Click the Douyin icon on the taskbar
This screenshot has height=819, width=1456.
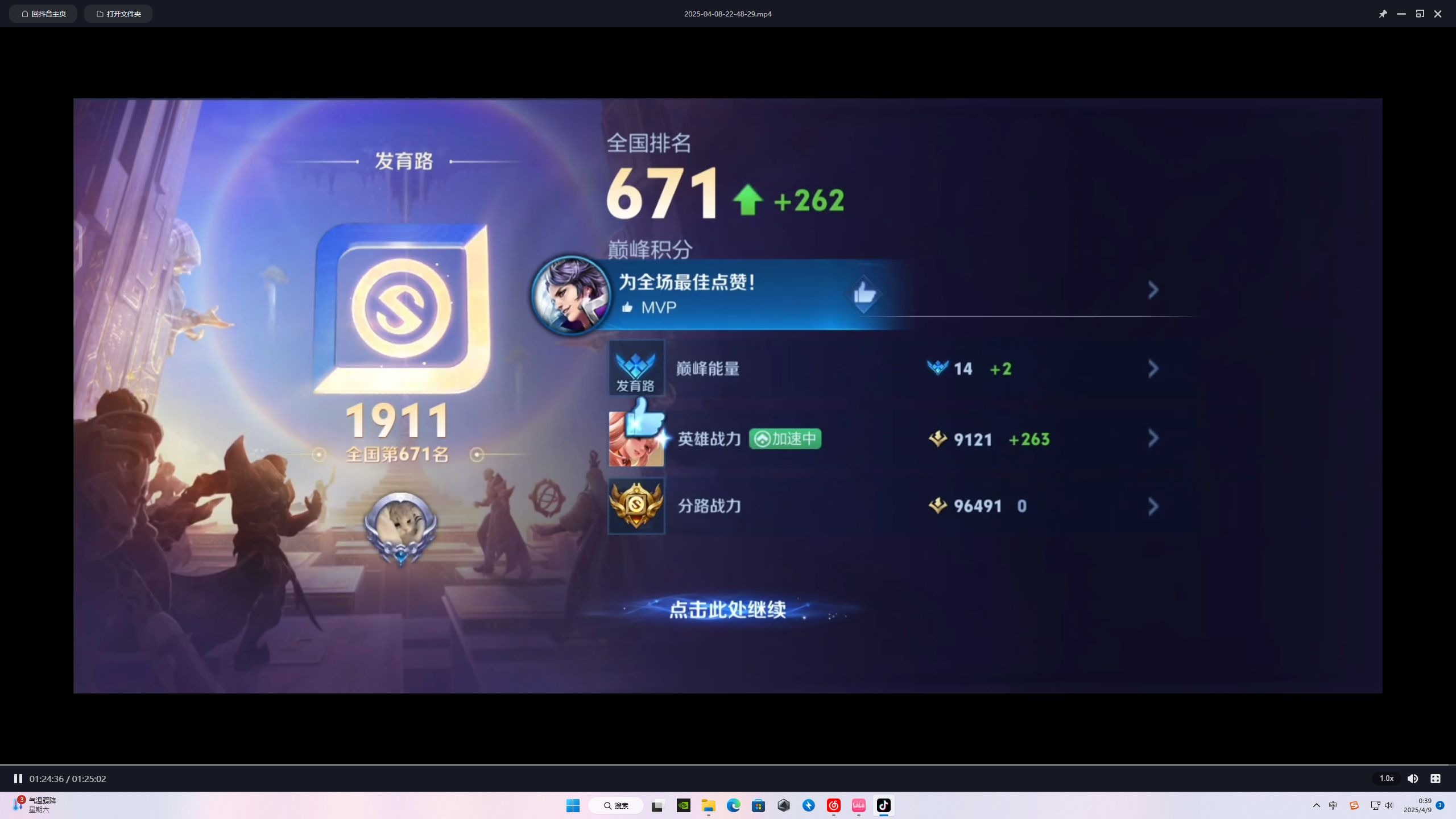coord(884,805)
